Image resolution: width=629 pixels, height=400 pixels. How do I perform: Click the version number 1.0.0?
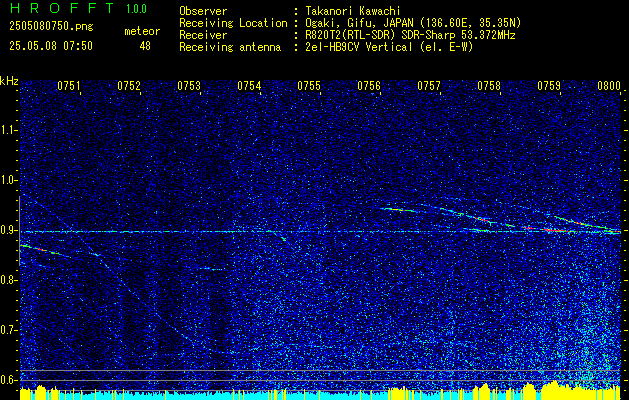point(136,8)
